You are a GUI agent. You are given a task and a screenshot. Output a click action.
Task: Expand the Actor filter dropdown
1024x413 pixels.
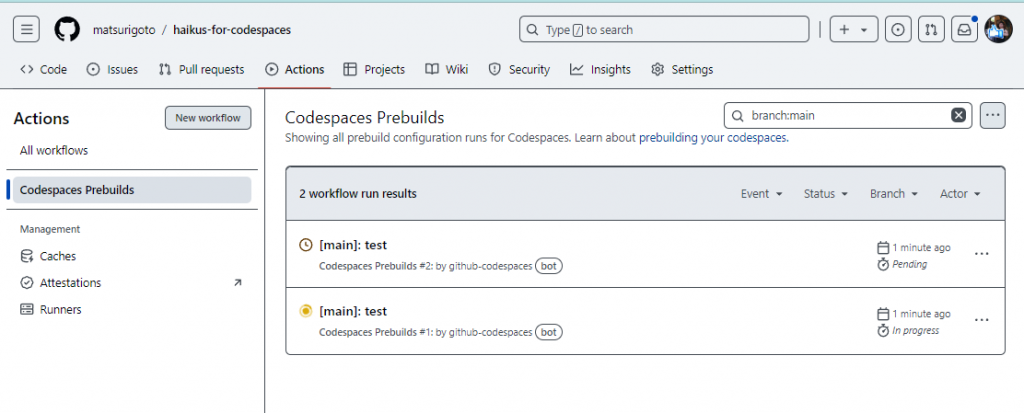(960, 194)
